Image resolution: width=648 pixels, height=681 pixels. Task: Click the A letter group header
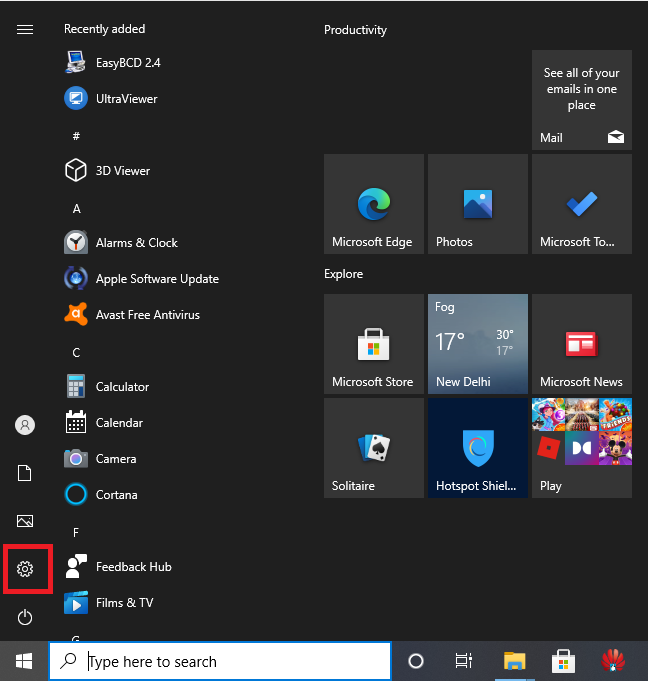pyautogui.click(x=76, y=209)
